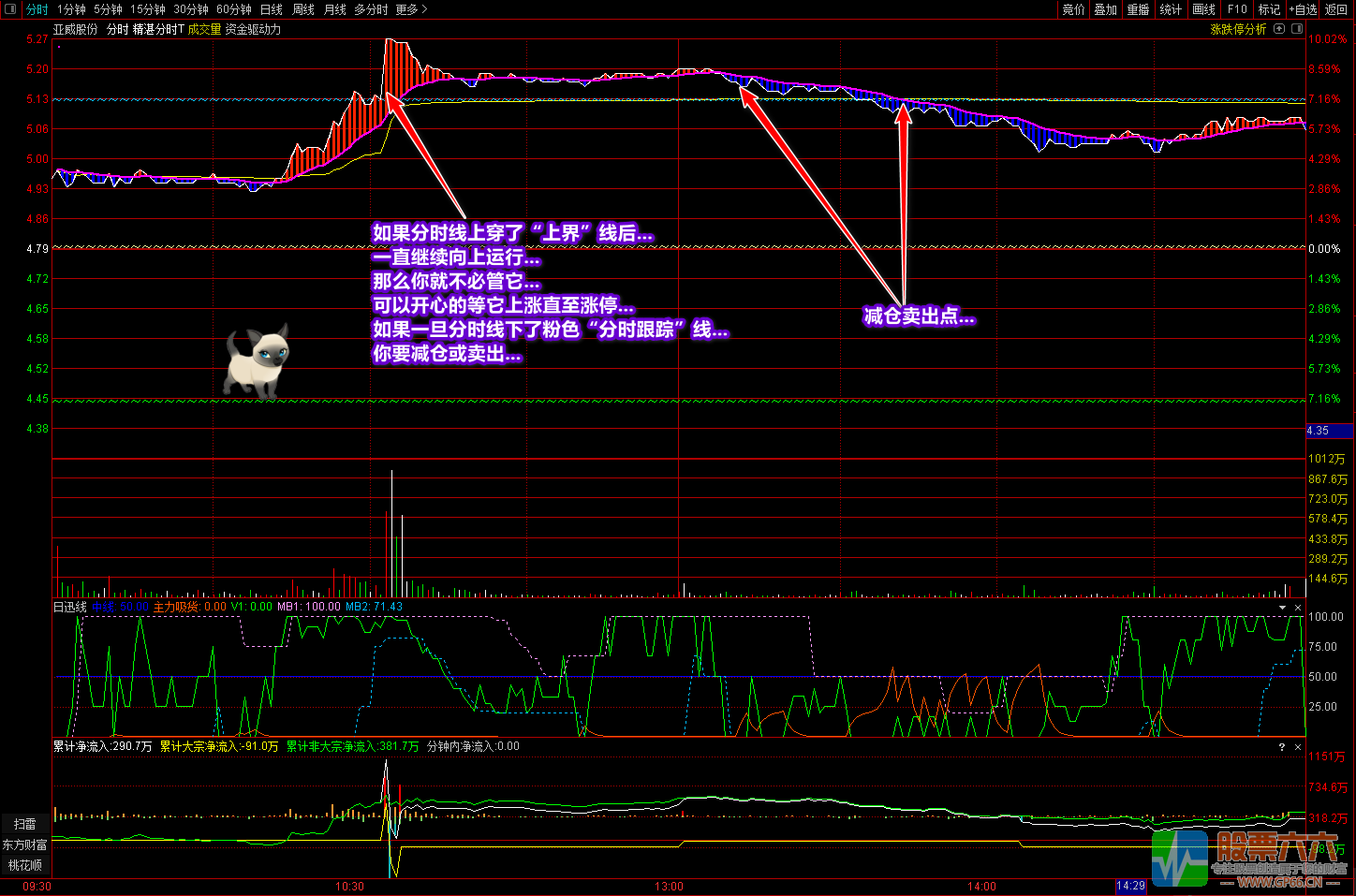
Task: Switch to the 日线 daily chart
Action: tap(272, 9)
